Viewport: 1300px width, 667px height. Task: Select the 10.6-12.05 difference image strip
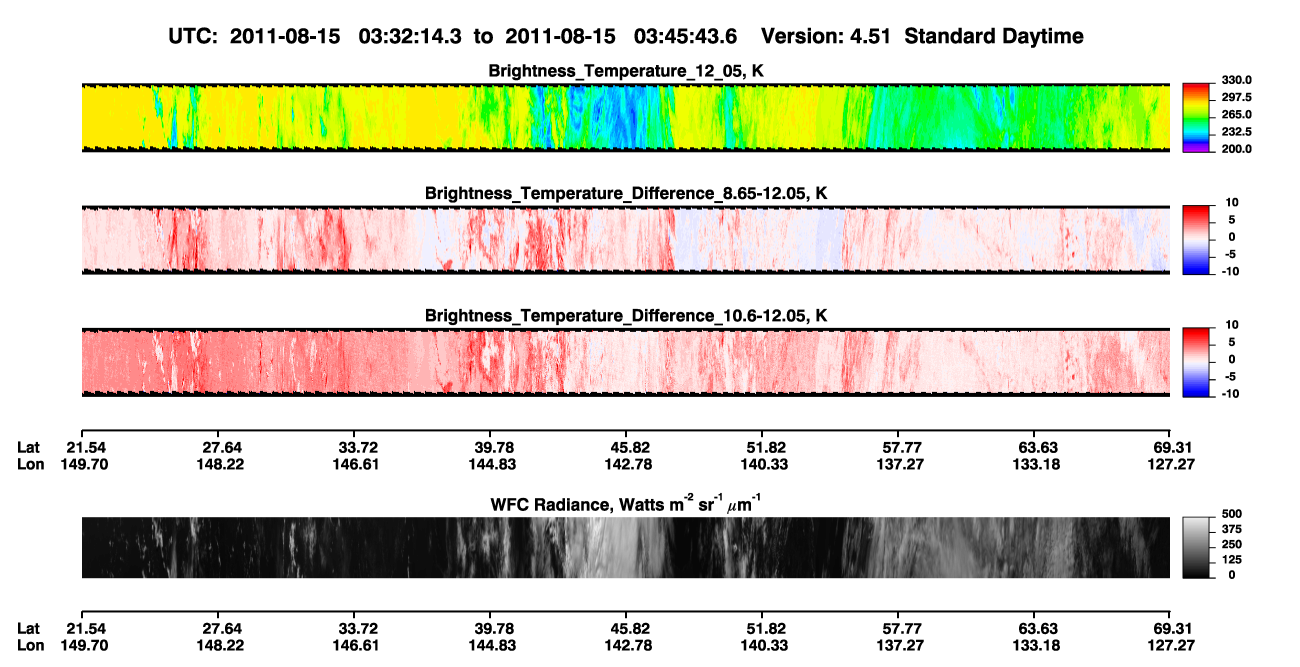click(x=625, y=362)
